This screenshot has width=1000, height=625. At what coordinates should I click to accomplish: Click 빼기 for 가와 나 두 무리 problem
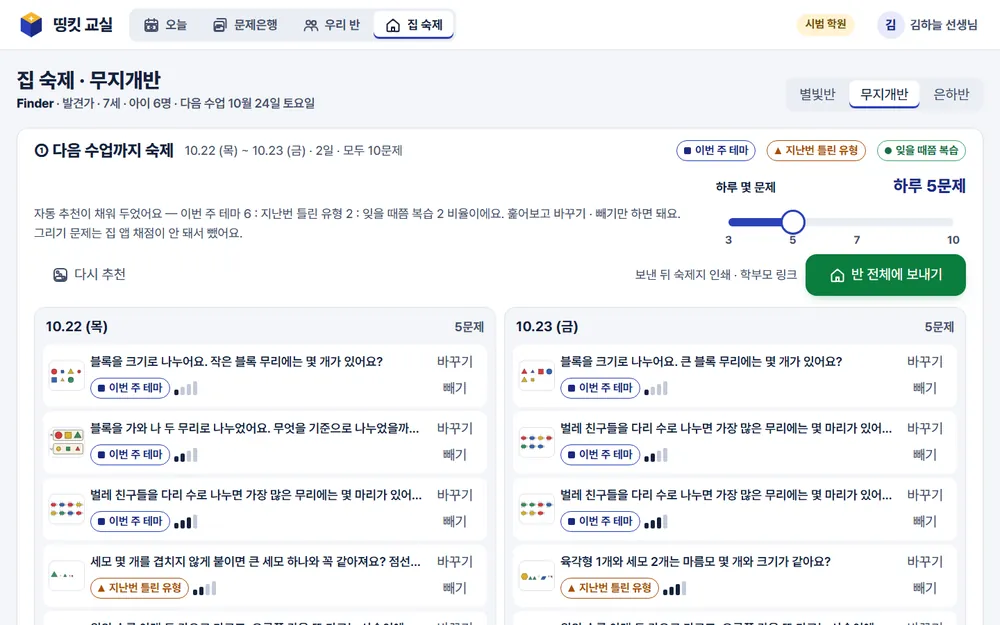[455, 455]
